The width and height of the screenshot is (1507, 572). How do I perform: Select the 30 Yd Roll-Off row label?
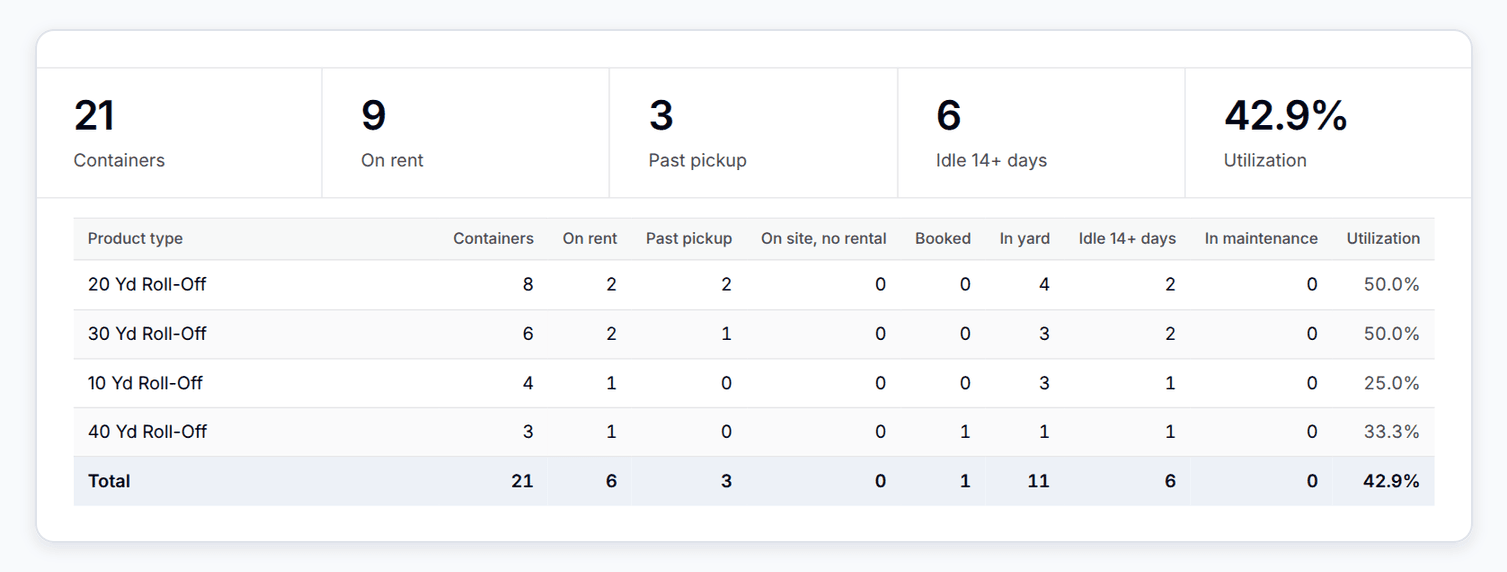(147, 333)
